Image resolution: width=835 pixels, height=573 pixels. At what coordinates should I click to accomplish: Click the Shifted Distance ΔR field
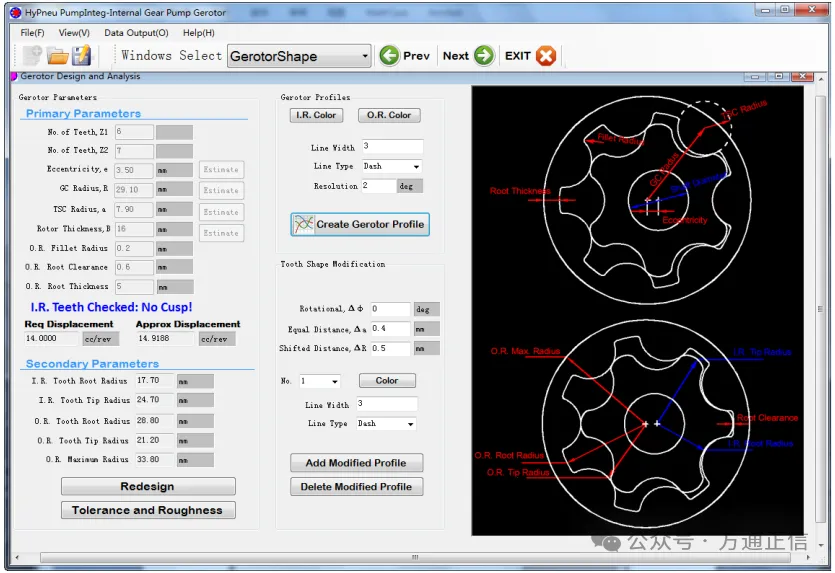click(x=390, y=348)
